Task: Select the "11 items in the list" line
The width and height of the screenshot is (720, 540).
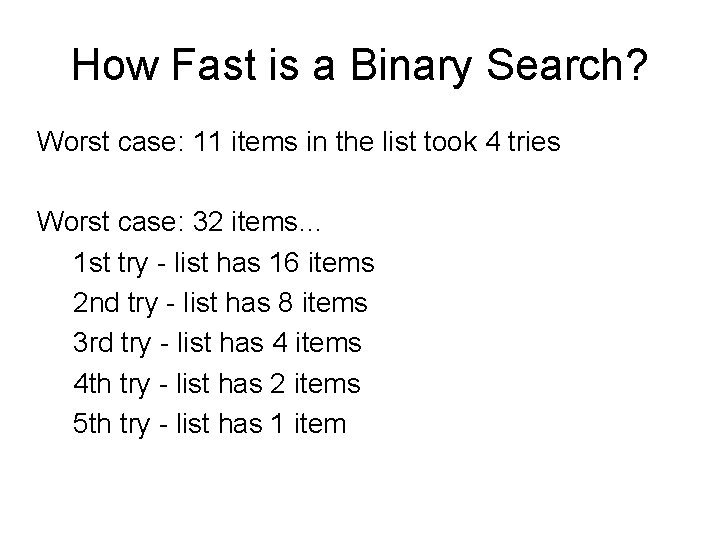Action: point(298,142)
